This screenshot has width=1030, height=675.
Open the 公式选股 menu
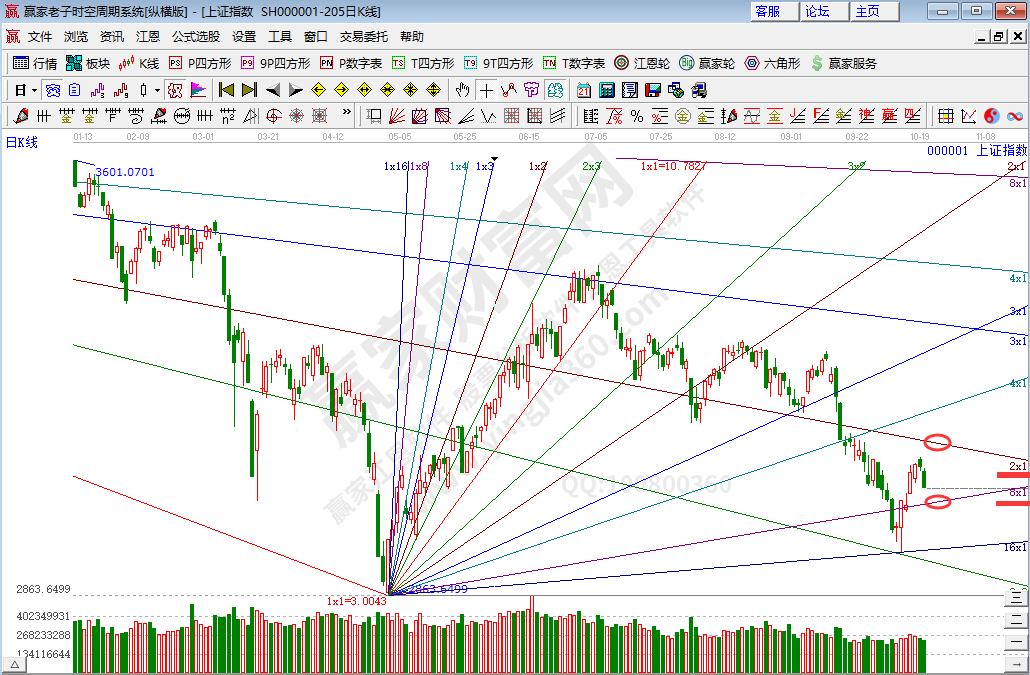click(195, 36)
